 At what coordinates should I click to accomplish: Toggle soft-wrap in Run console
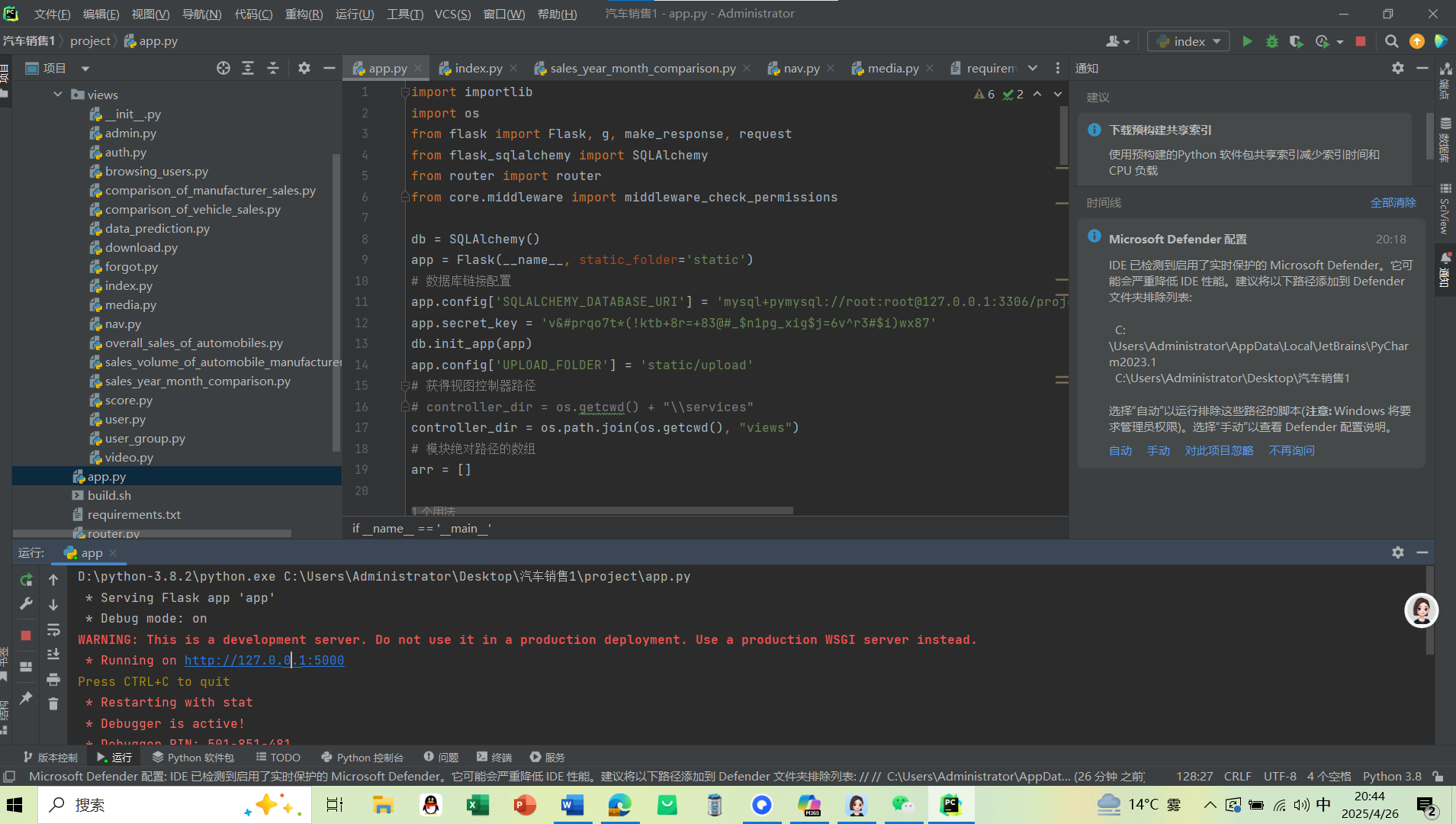click(x=53, y=629)
